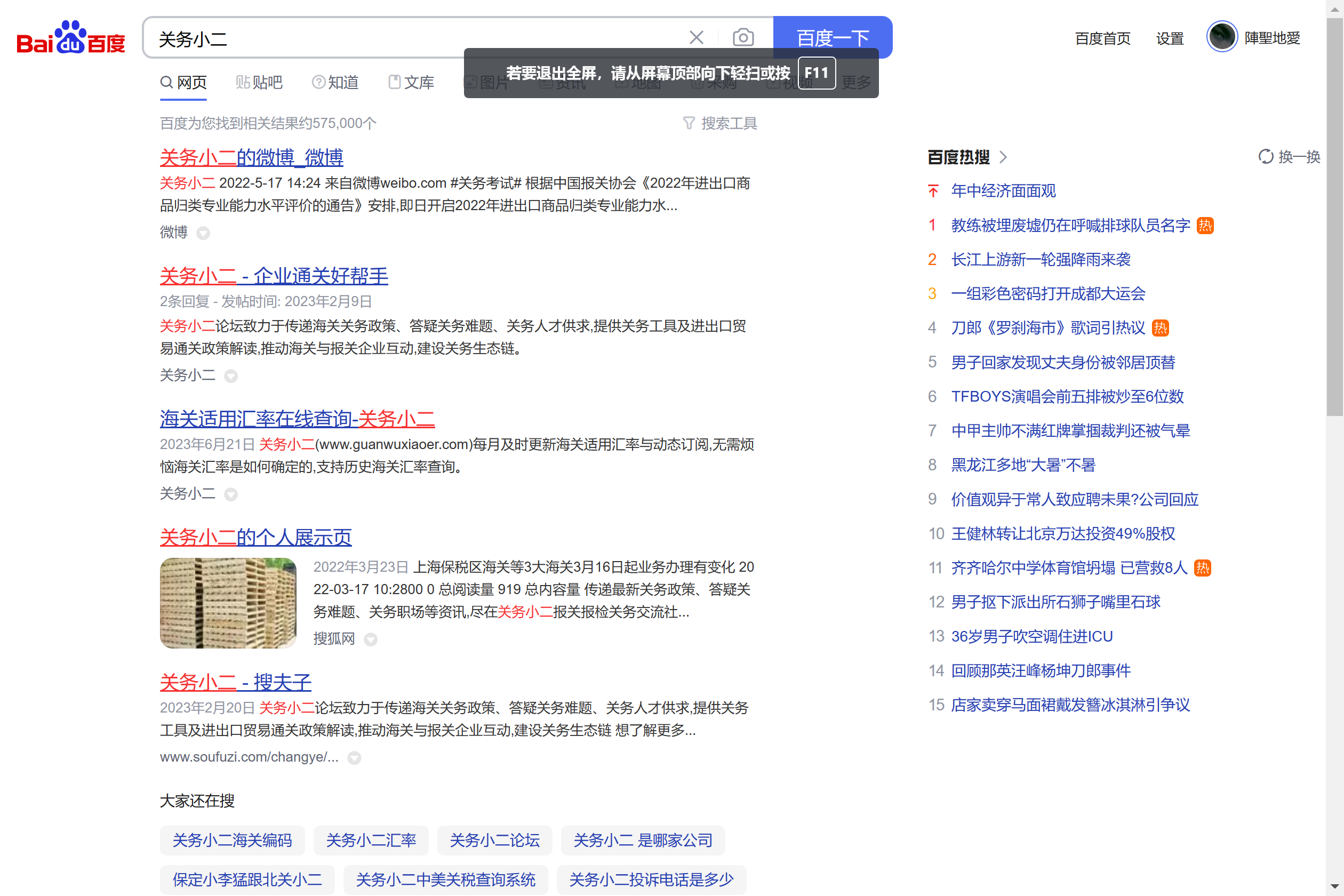Click the page vertical scrollbar thumb

(x=1335, y=217)
